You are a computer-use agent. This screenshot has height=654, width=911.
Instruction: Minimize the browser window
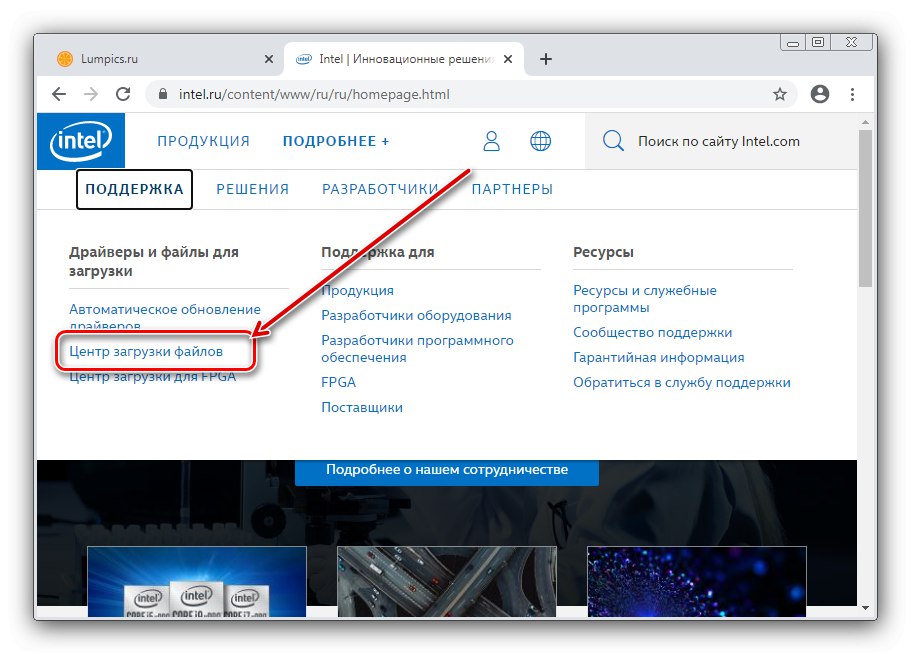(792, 42)
